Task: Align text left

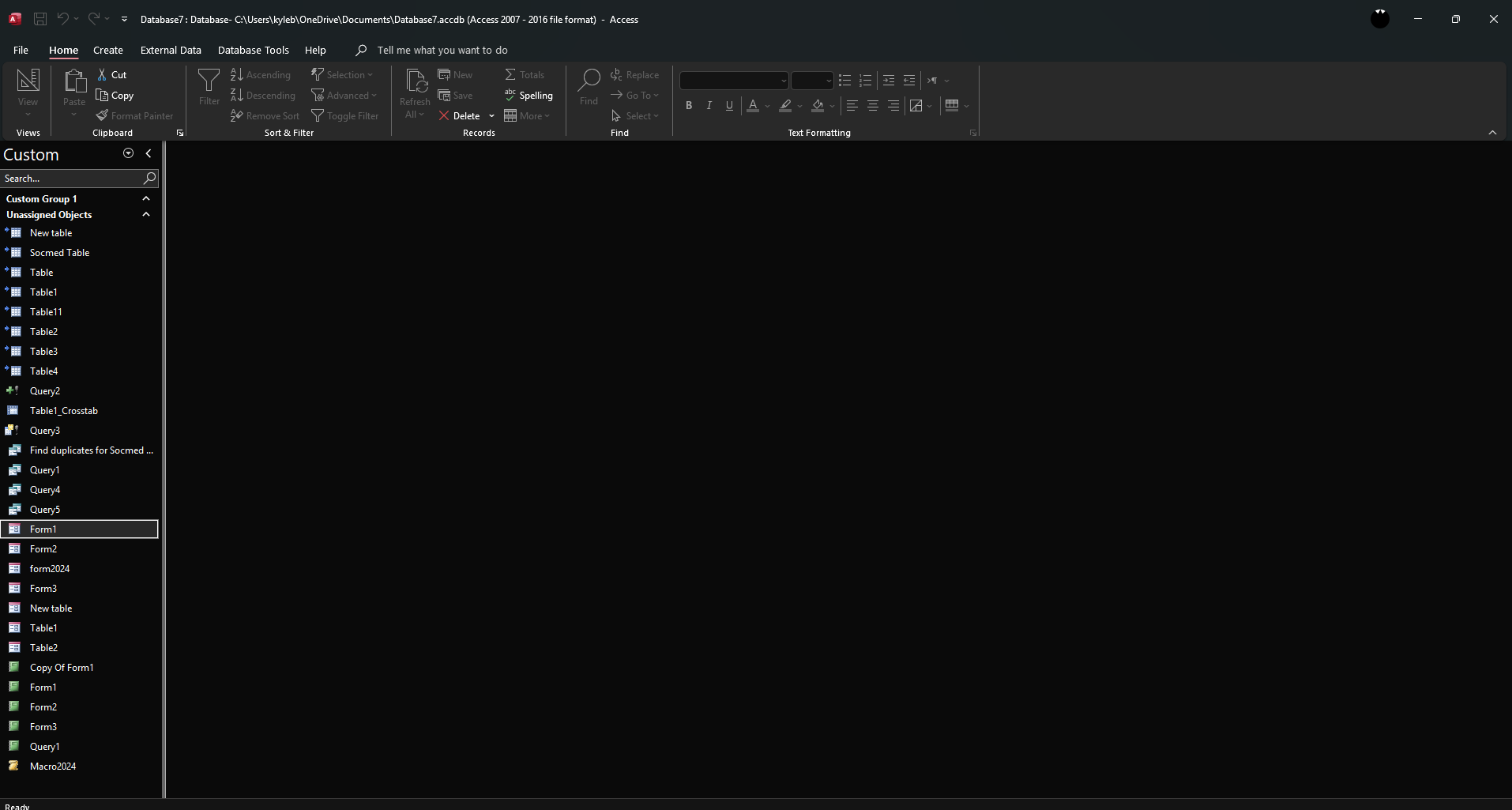Action: click(x=852, y=105)
